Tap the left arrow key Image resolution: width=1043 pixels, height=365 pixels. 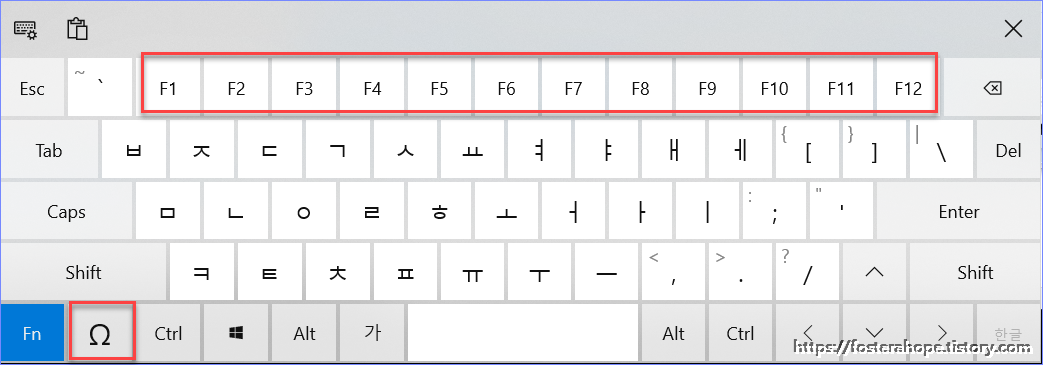808,333
